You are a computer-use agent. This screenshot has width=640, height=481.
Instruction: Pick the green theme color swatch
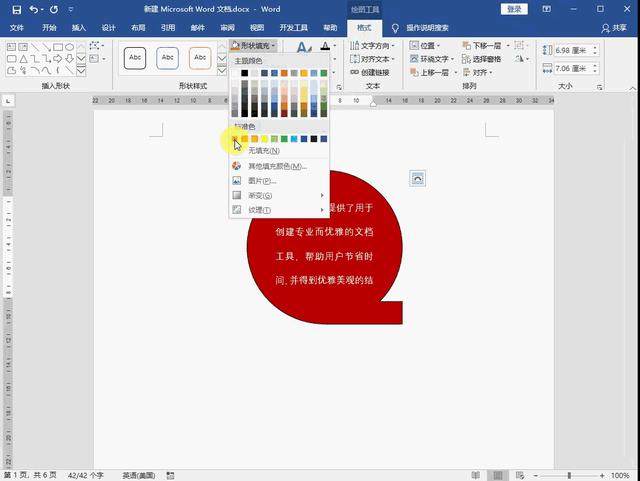[x=324, y=73]
